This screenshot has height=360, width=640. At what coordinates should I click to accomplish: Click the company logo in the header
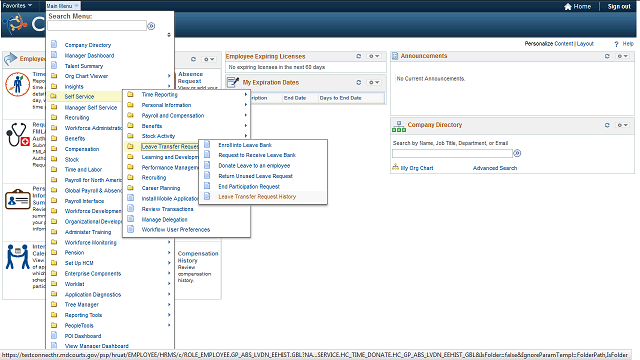click(x=16, y=24)
